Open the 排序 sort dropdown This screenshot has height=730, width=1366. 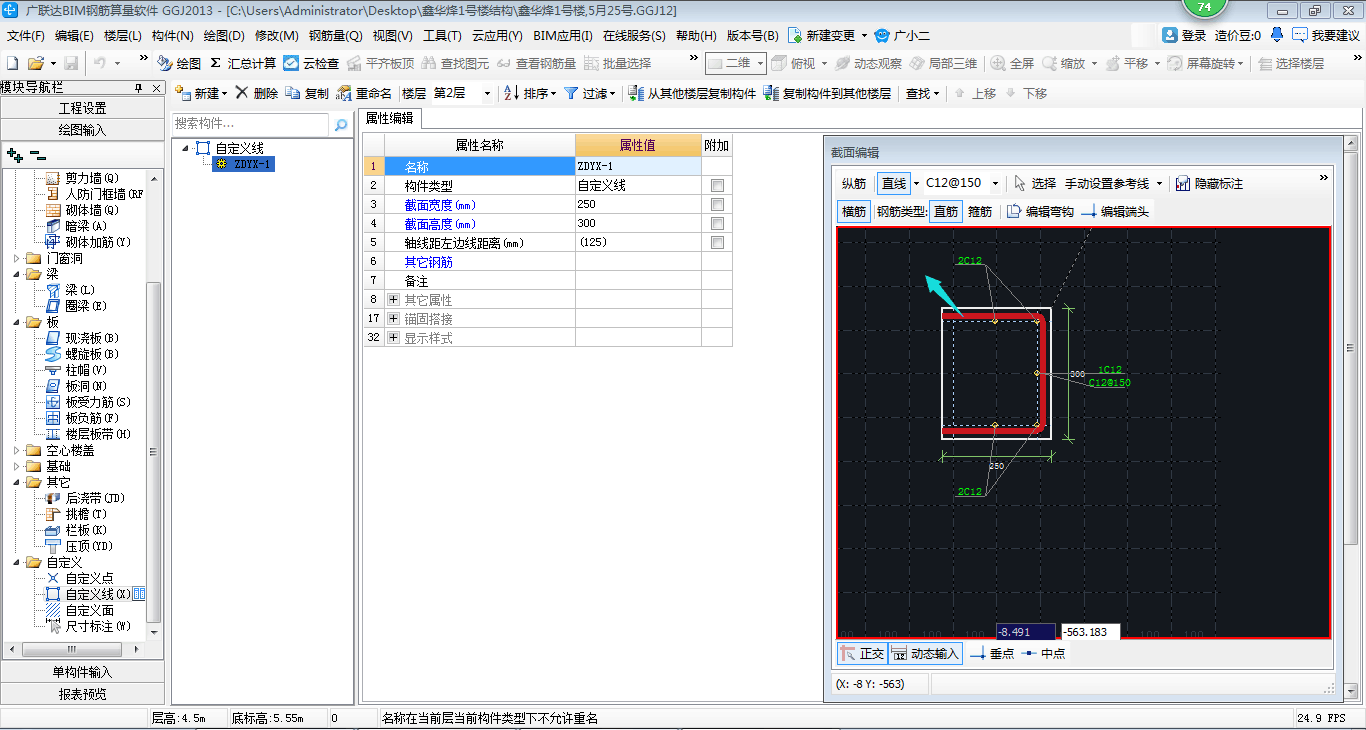(x=554, y=94)
